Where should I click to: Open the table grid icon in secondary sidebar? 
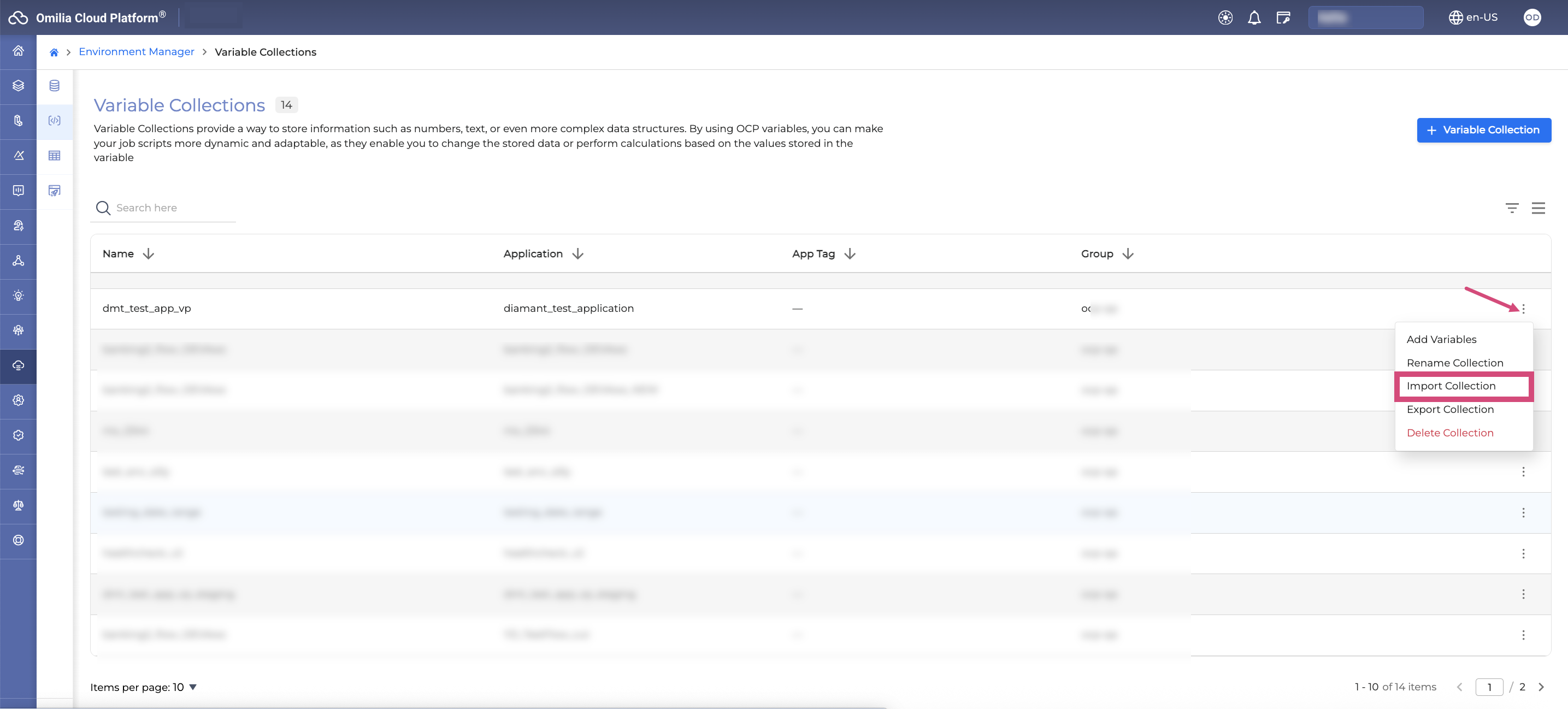(x=54, y=156)
